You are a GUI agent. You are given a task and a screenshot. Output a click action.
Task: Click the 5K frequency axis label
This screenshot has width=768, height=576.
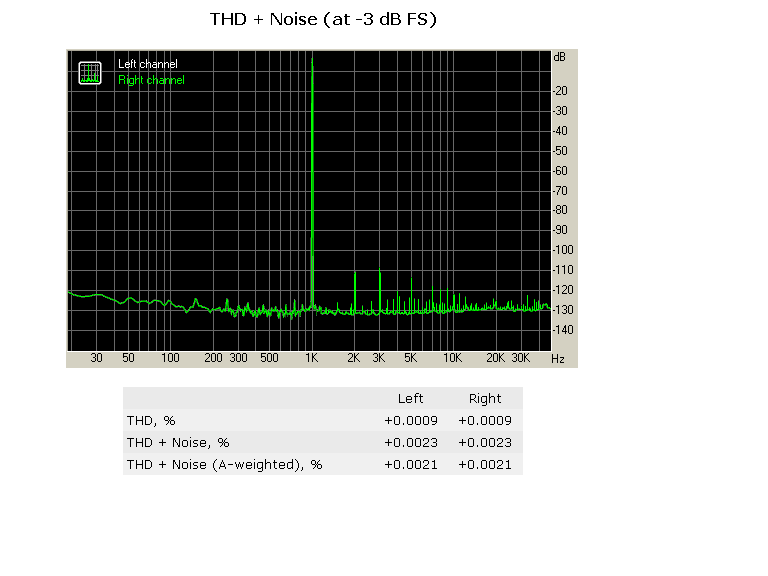[410, 358]
